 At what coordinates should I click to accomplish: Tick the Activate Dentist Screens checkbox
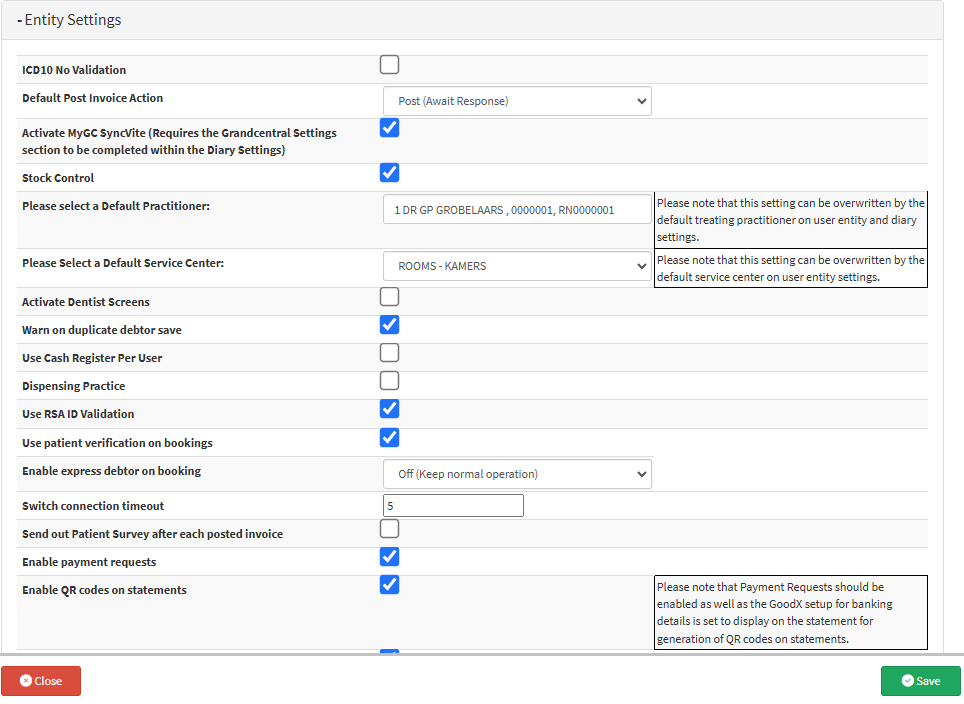point(390,297)
